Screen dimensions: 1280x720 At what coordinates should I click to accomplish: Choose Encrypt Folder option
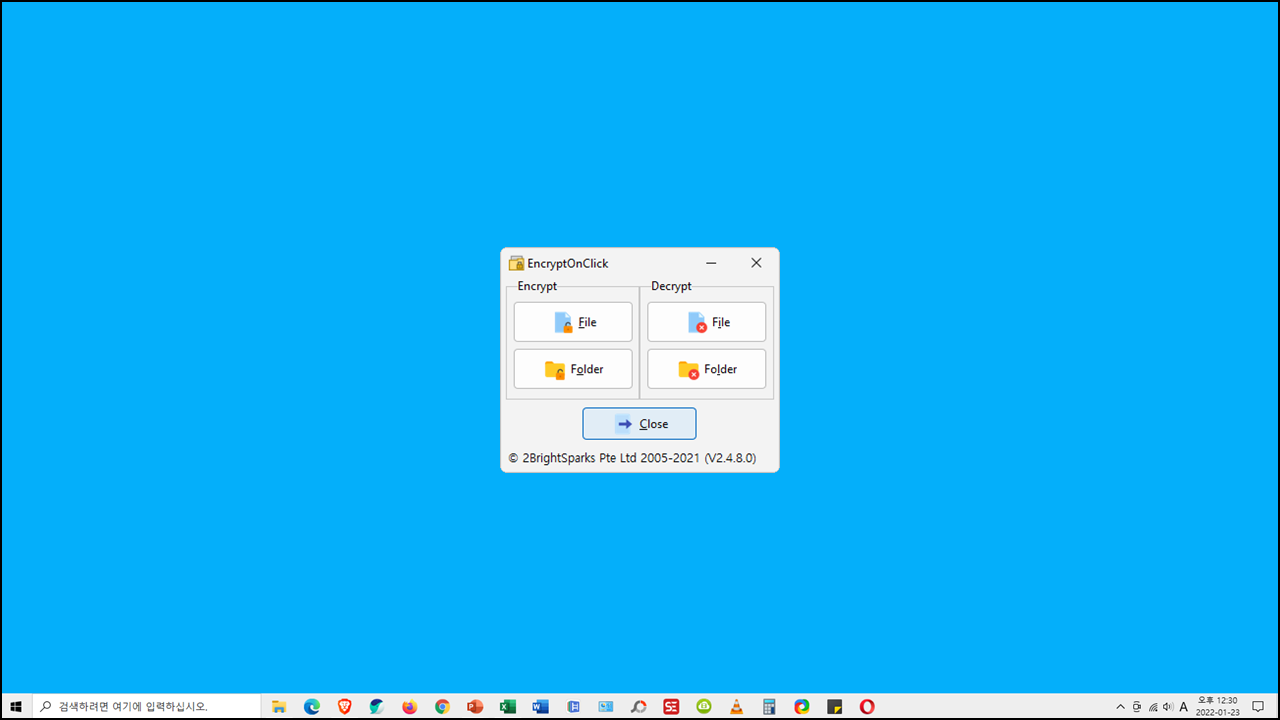pos(573,369)
